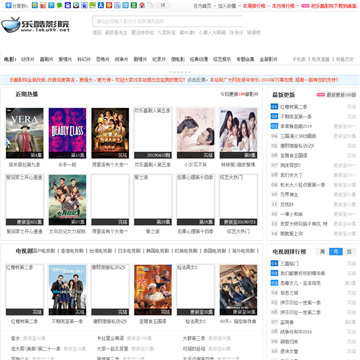
Task: Share via the yellow star Qzone icon
Action: click(35, 5)
